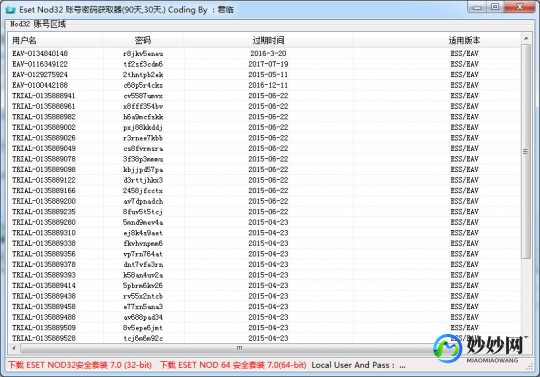This screenshot has width=540, height=377.
Task: Select user TRIAL-0135889378
Action: pos(44,264)
